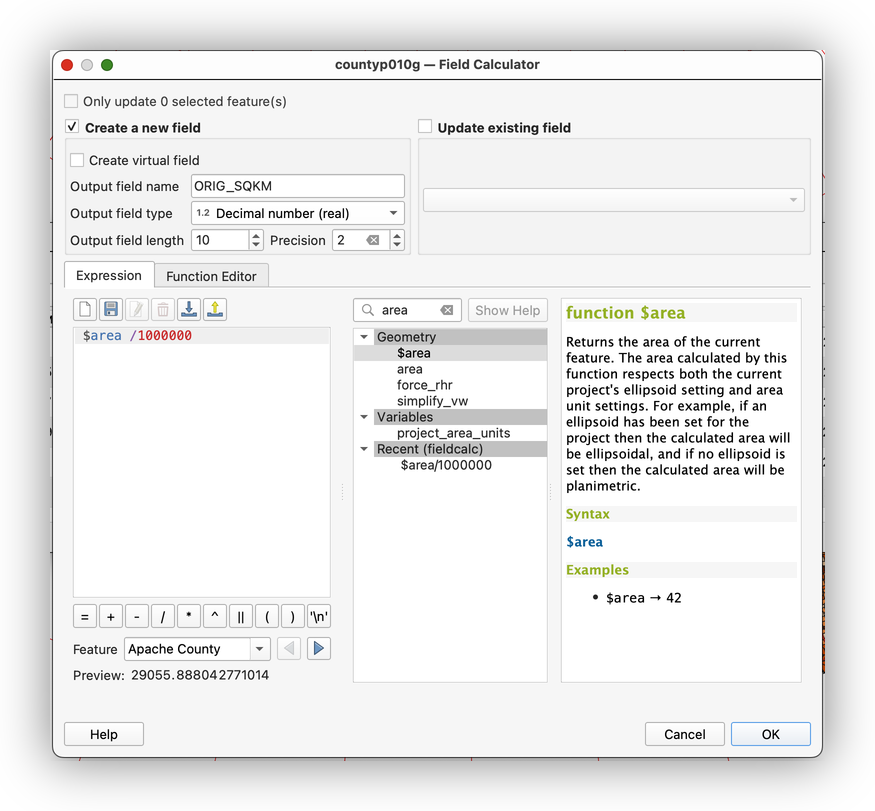875x811 pixels.
Task: Click the OK button
Action: pos(770,734)
